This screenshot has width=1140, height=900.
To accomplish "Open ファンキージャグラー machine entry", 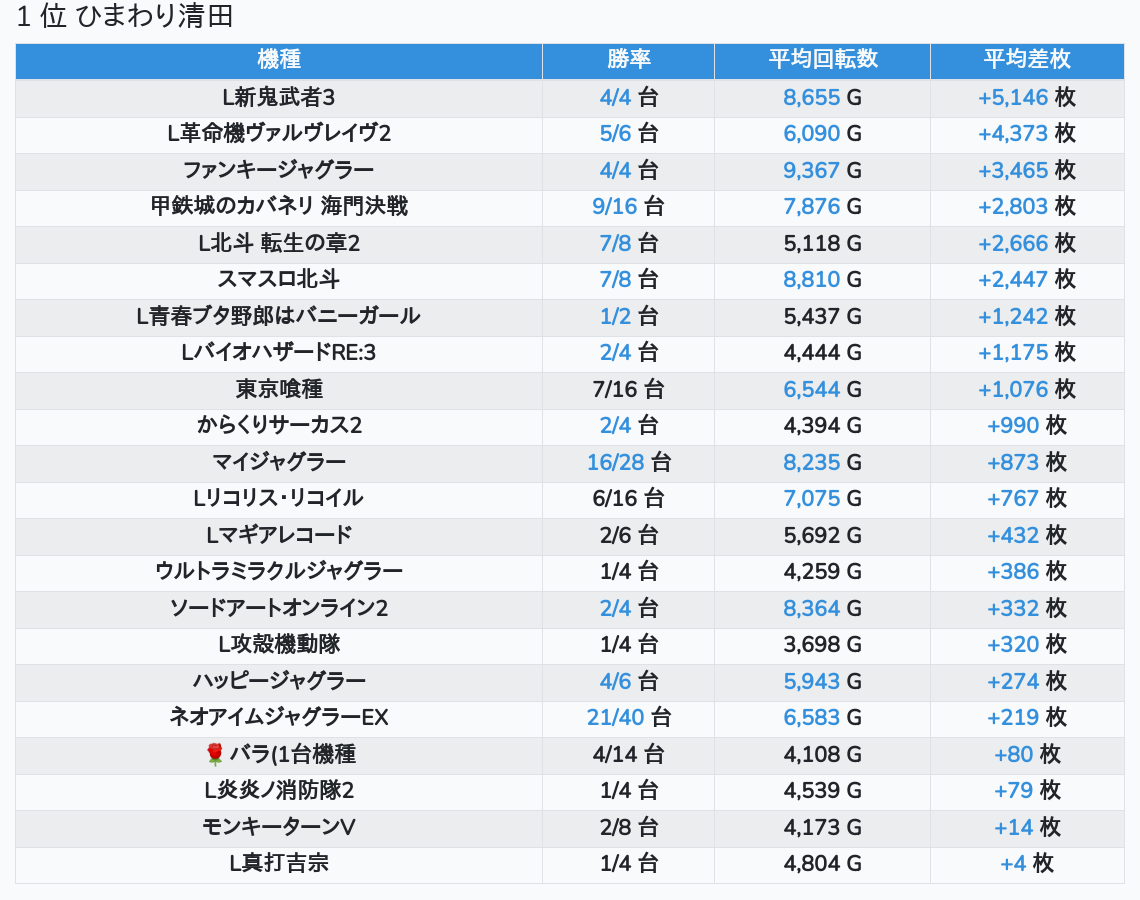I will tap(278, 170).
